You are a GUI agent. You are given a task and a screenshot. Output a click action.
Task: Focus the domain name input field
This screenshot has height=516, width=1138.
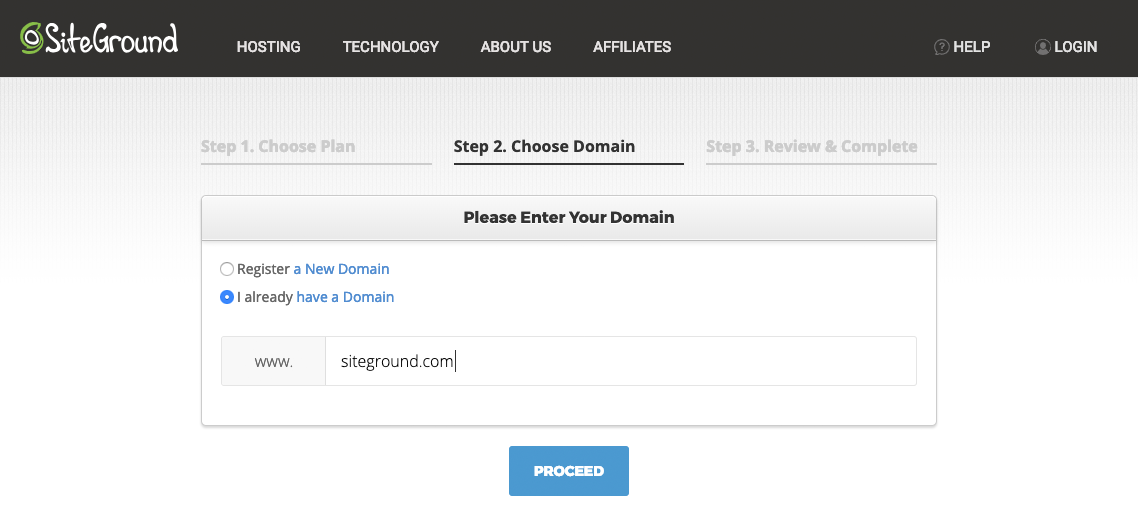point(621,361)
